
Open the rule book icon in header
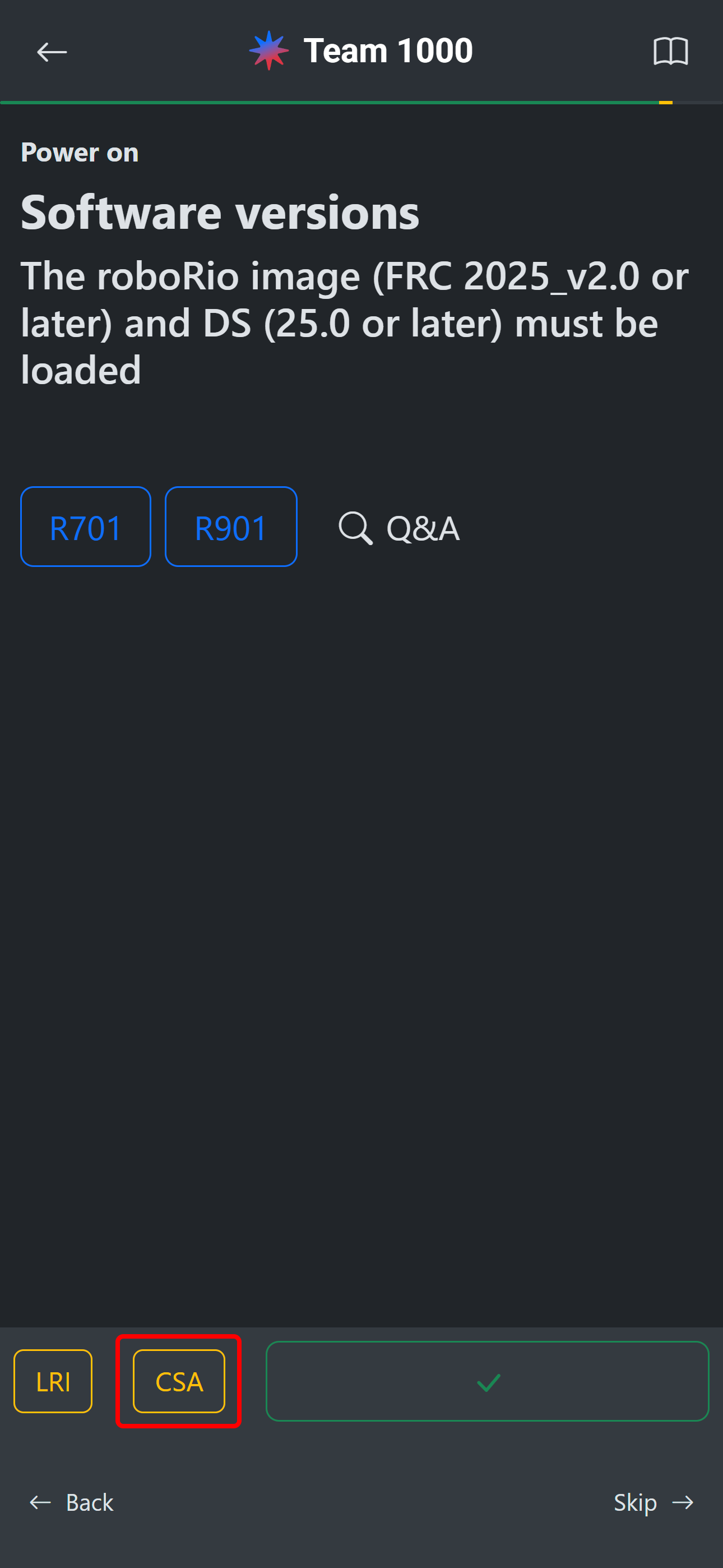point(670,51)
